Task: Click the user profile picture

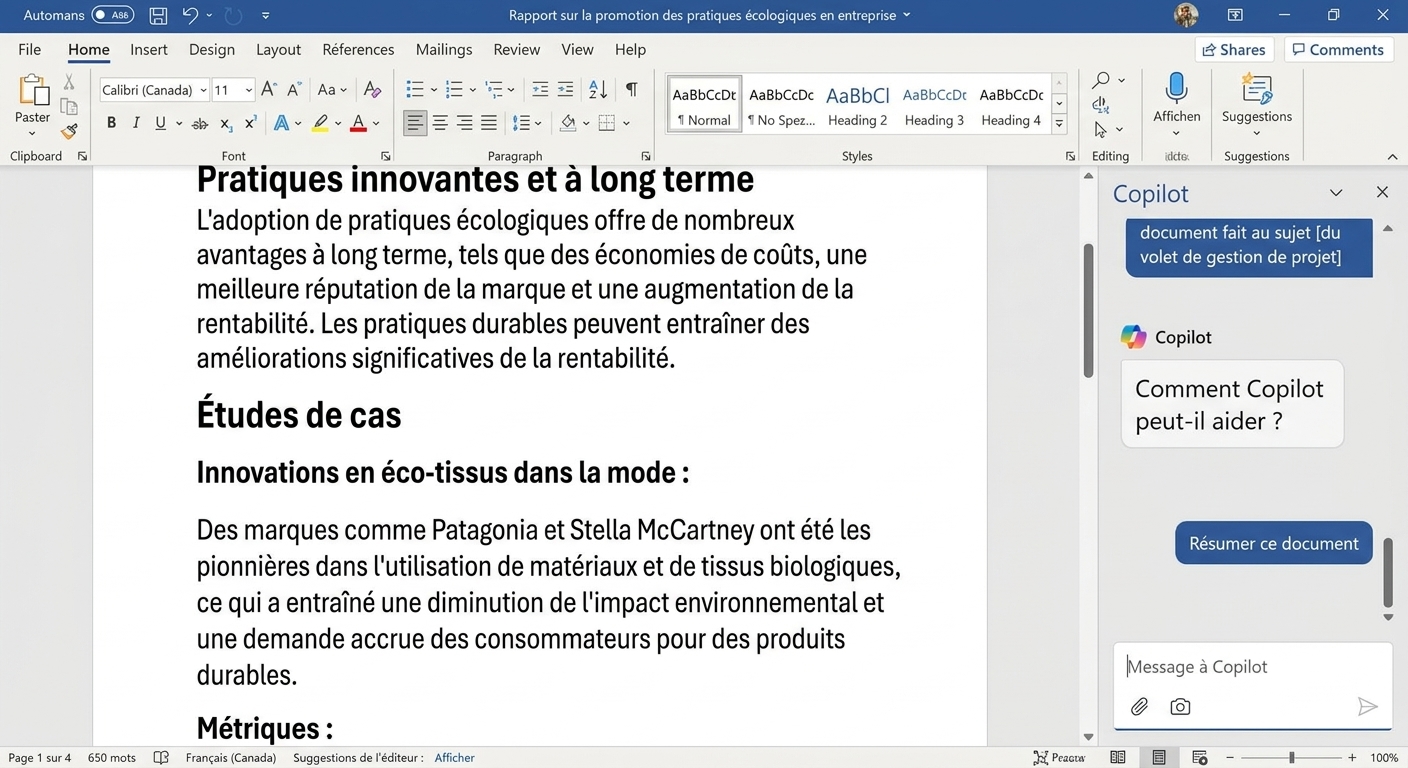Action: 1186,15
